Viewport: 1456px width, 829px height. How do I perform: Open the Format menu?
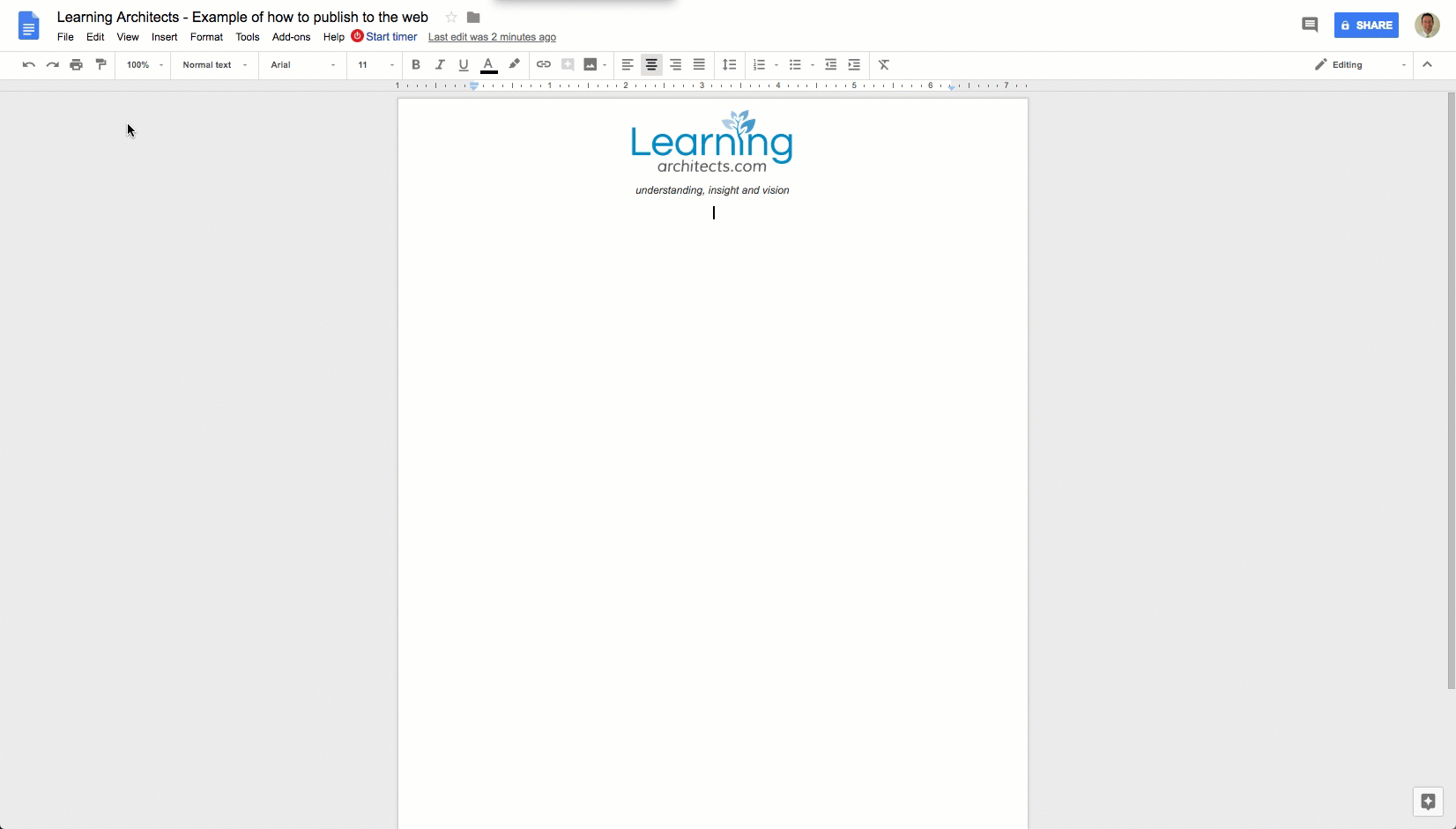(206, 37)
